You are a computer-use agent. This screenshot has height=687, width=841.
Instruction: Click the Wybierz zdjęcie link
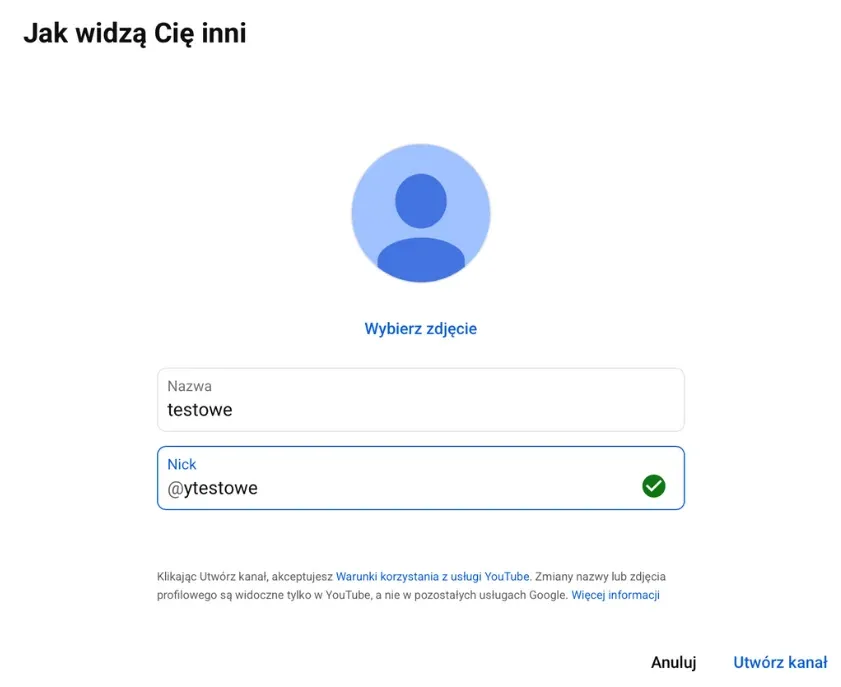click(x=420, y=328)
